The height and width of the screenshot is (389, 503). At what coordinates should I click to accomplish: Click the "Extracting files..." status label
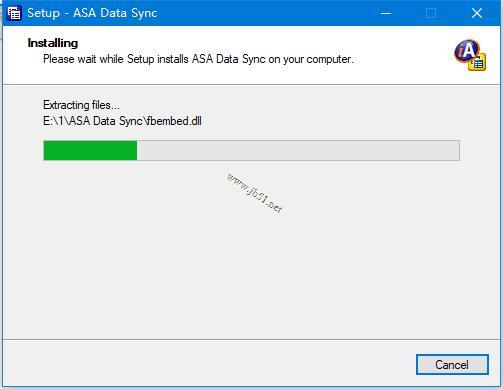(x=81, y=105)
